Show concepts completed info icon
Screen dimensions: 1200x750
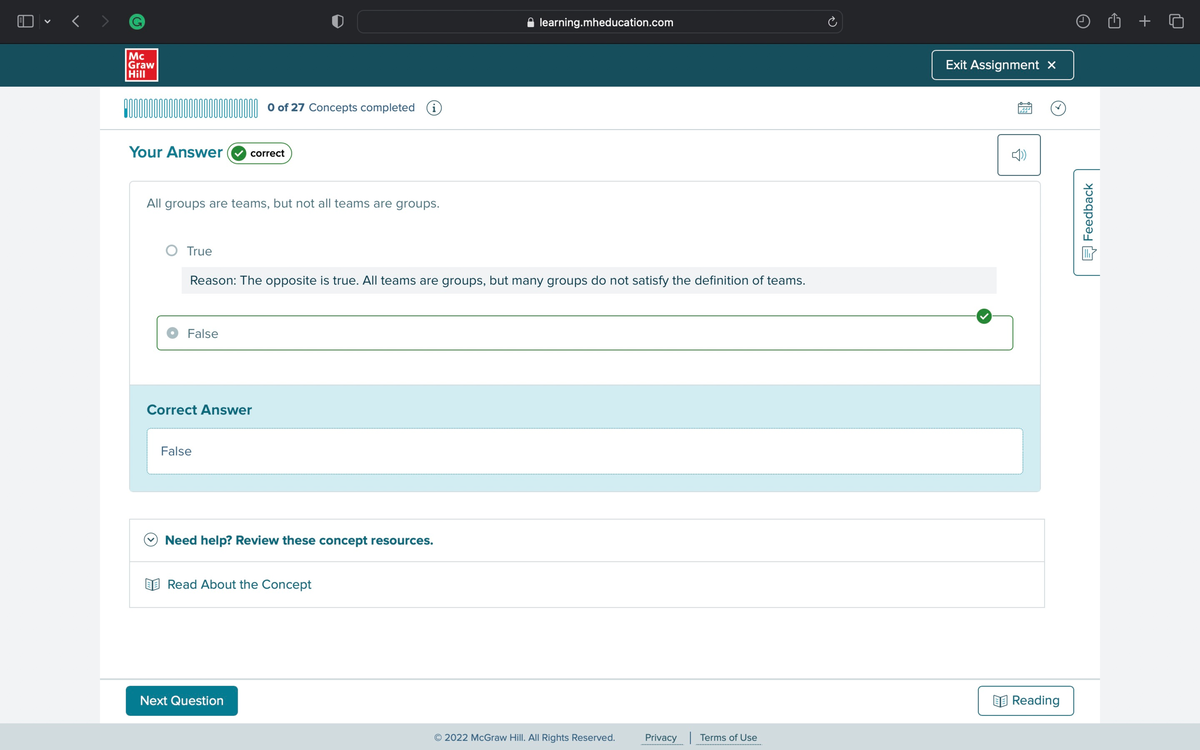pos(434,108)
